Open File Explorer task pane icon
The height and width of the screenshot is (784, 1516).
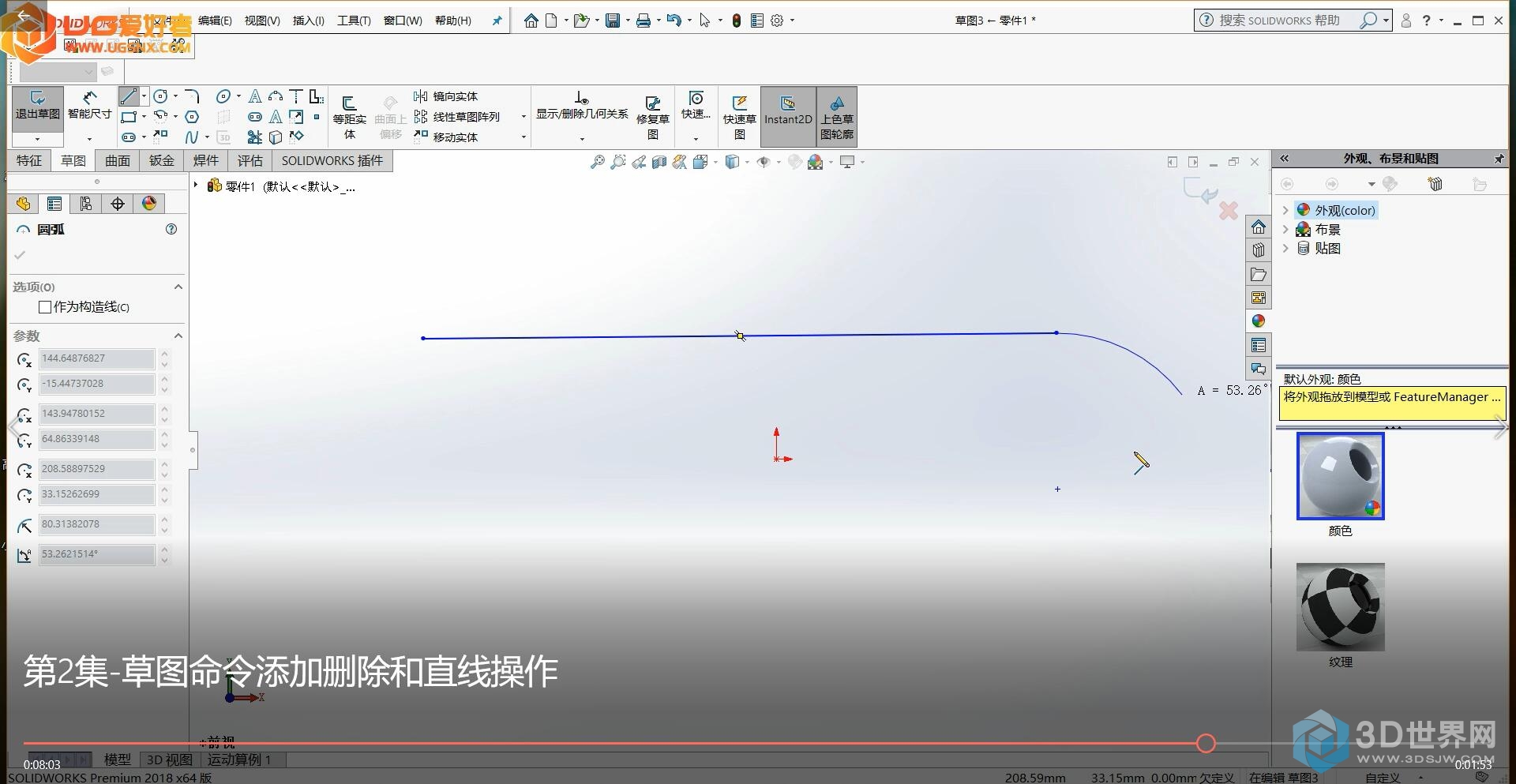pyautogui.click(x=1259, y=274)
